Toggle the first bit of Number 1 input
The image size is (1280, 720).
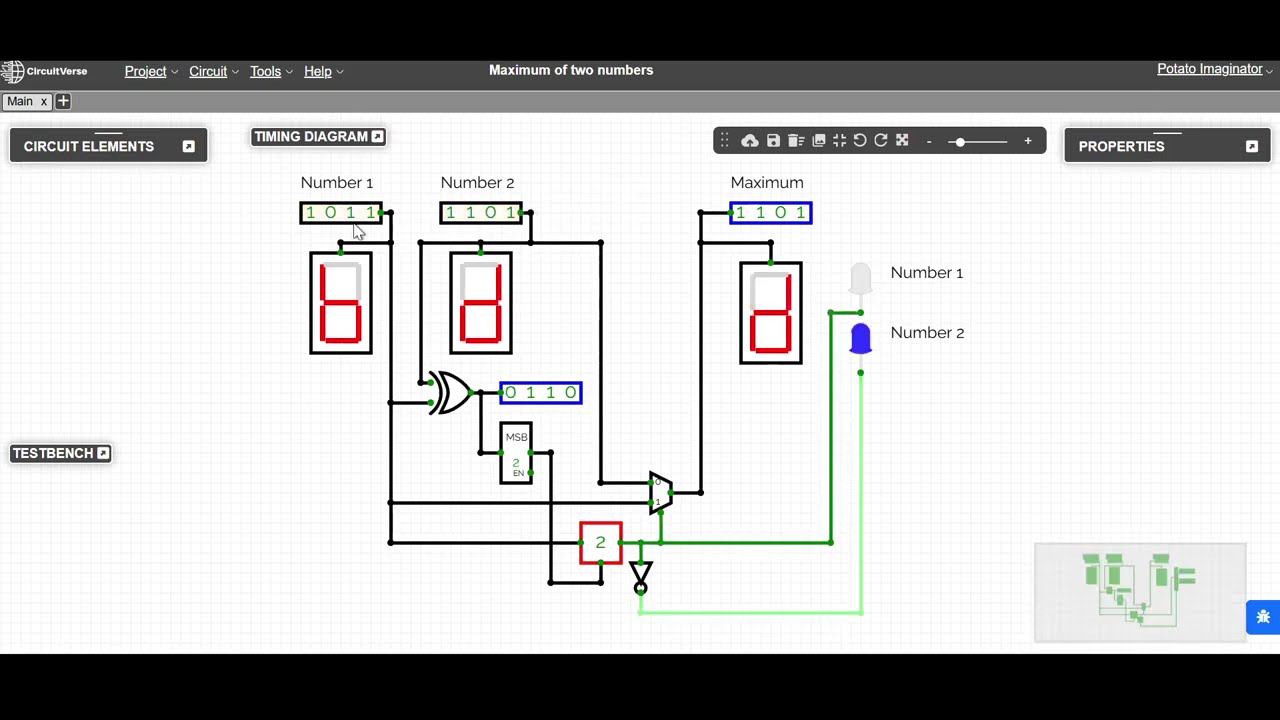pyautogui.click(x=310, y=212)
